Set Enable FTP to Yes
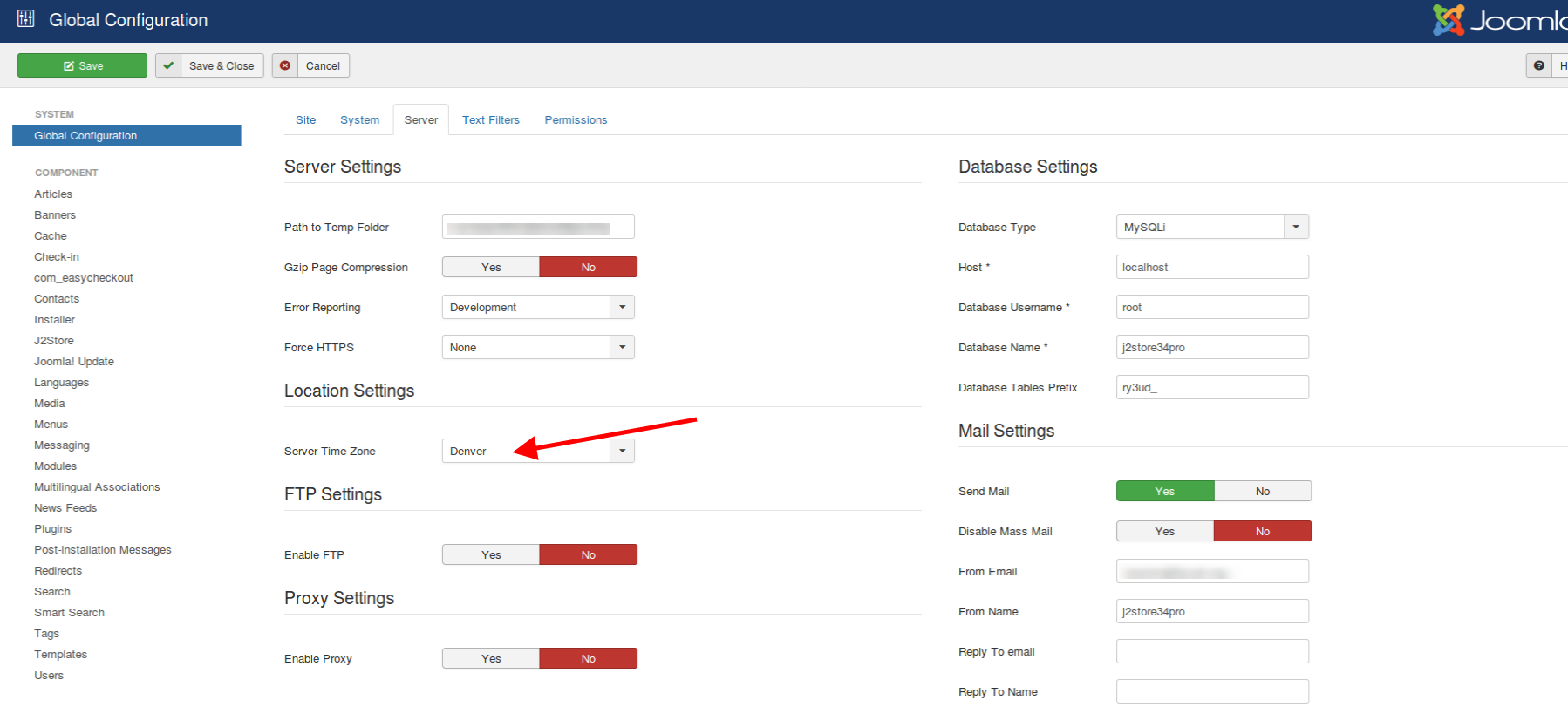 pyautogui.click(x=491, y=555)
